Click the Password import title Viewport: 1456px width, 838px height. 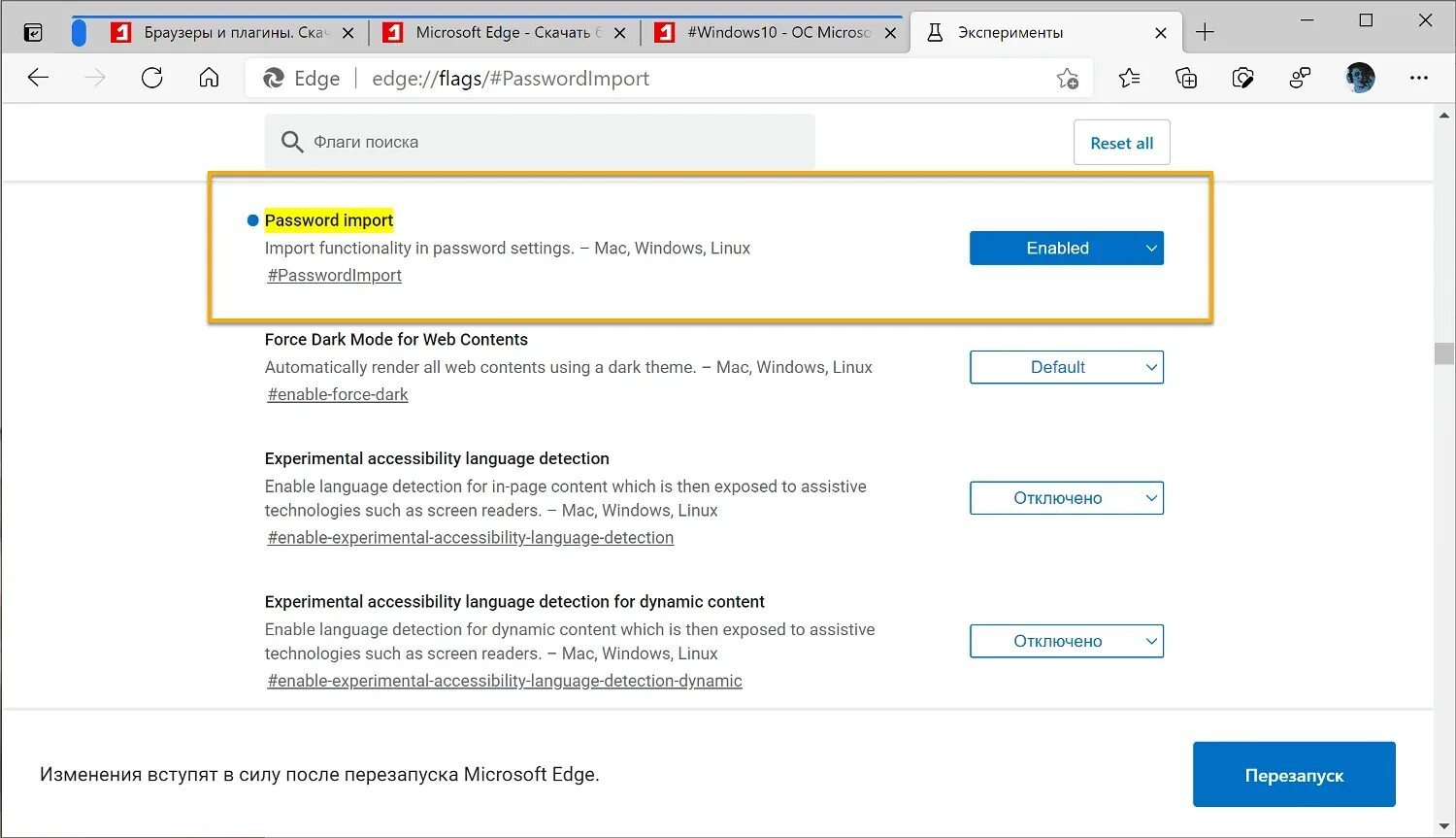[x=328, y=220]
